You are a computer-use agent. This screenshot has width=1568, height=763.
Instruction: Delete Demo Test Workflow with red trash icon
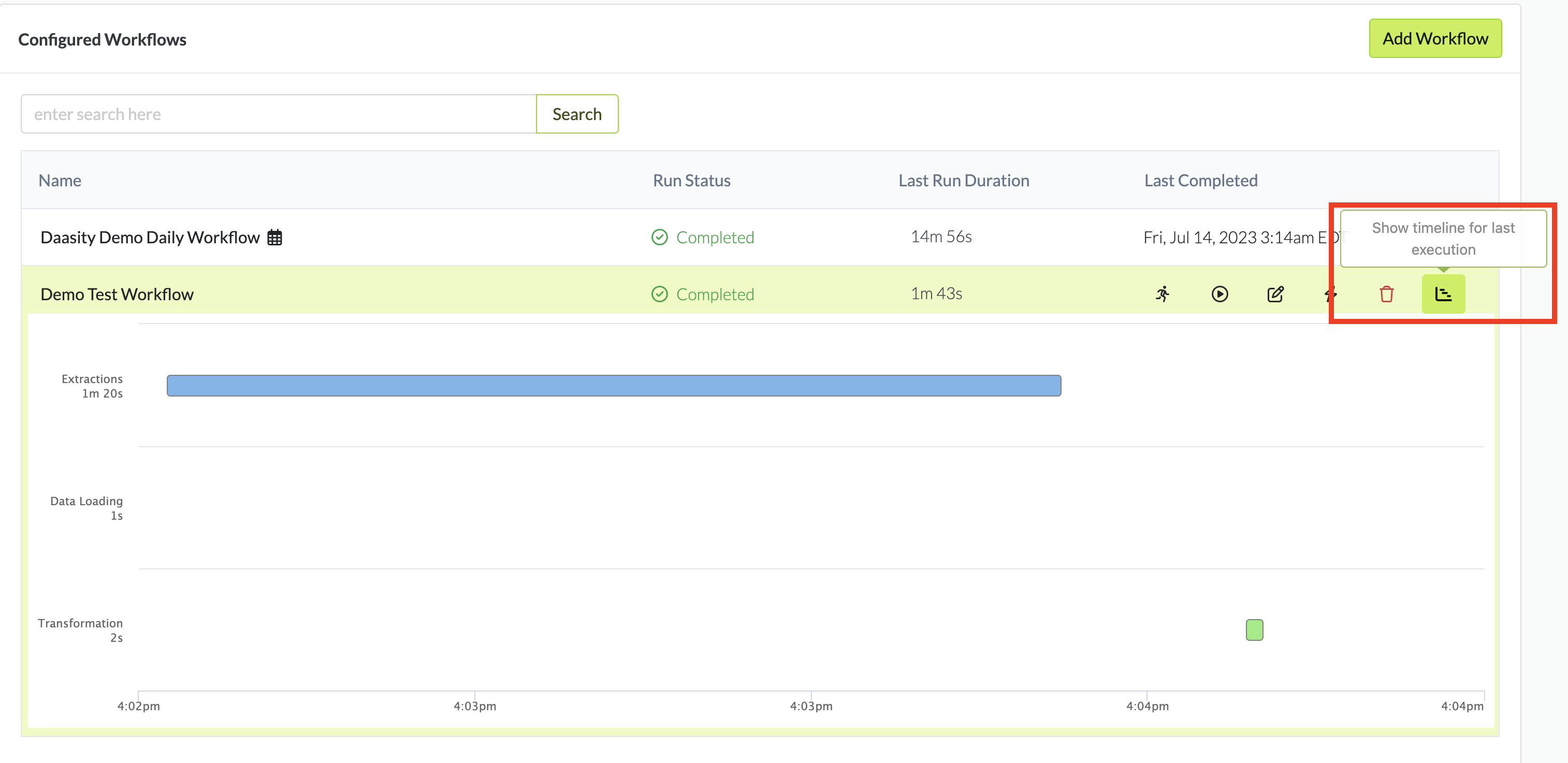click(x=1386, y=295)
